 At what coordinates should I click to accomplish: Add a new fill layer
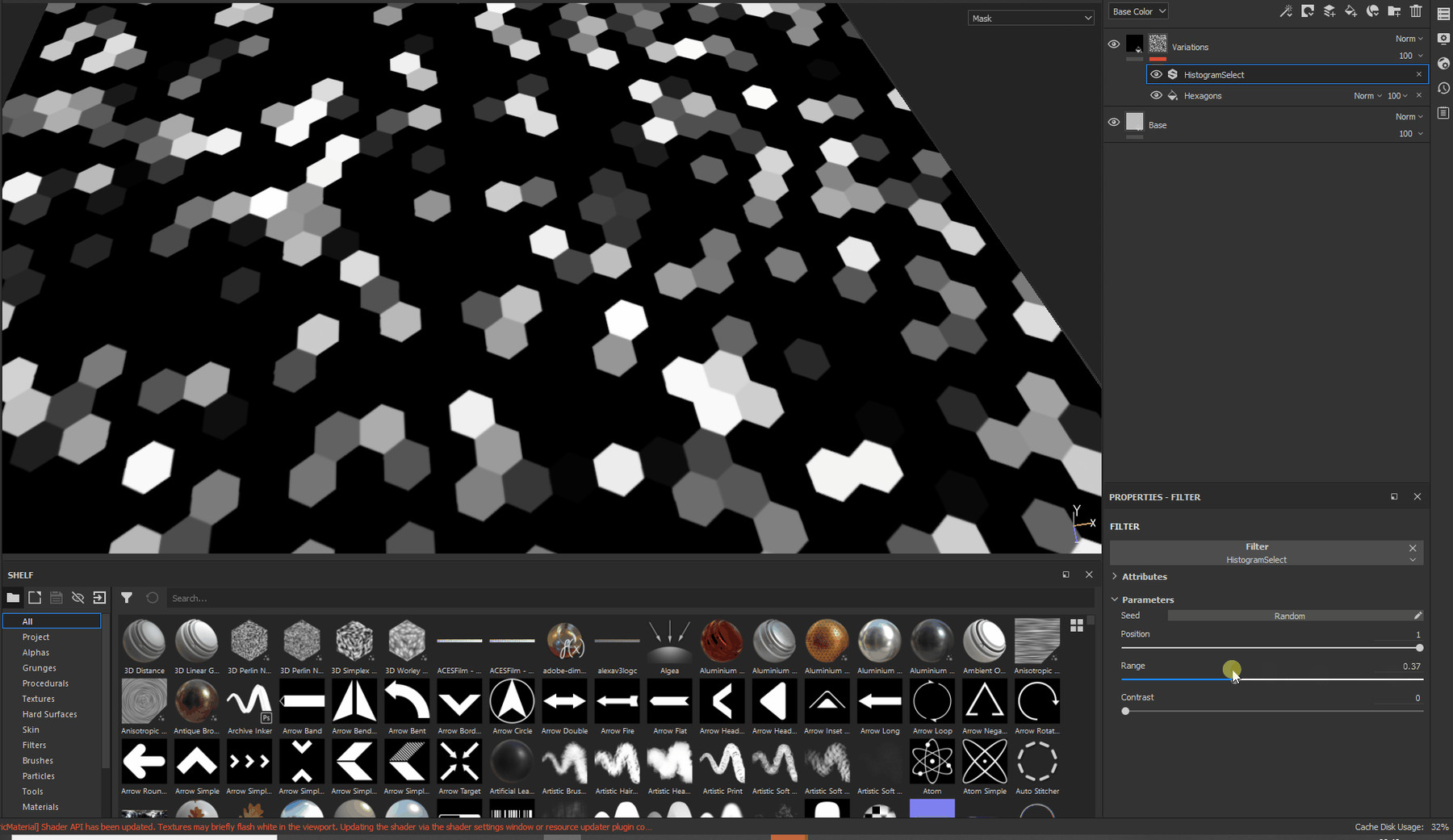(x=1350, y=11)
